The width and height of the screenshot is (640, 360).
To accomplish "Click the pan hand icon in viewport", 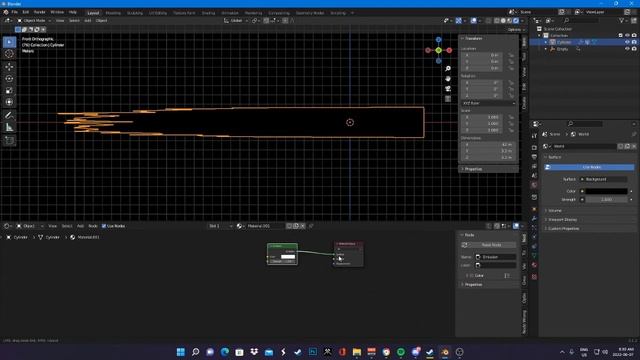I will (x=448, y=78).
